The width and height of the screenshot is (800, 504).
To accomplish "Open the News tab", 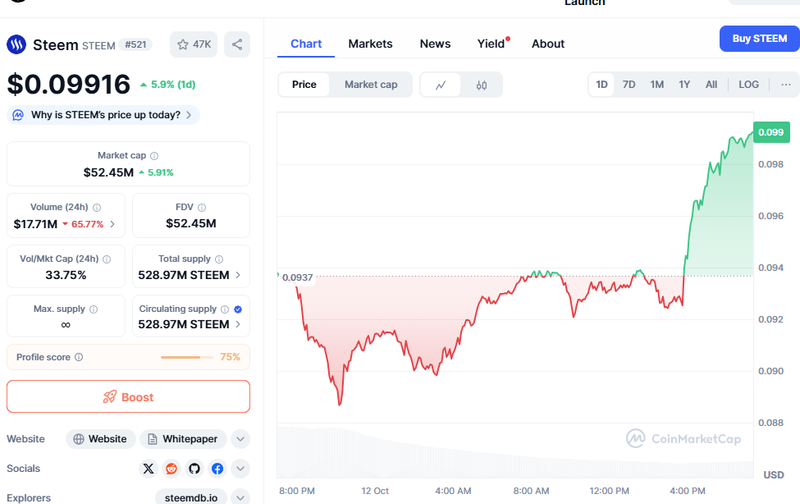I will (x=435, y=44).
